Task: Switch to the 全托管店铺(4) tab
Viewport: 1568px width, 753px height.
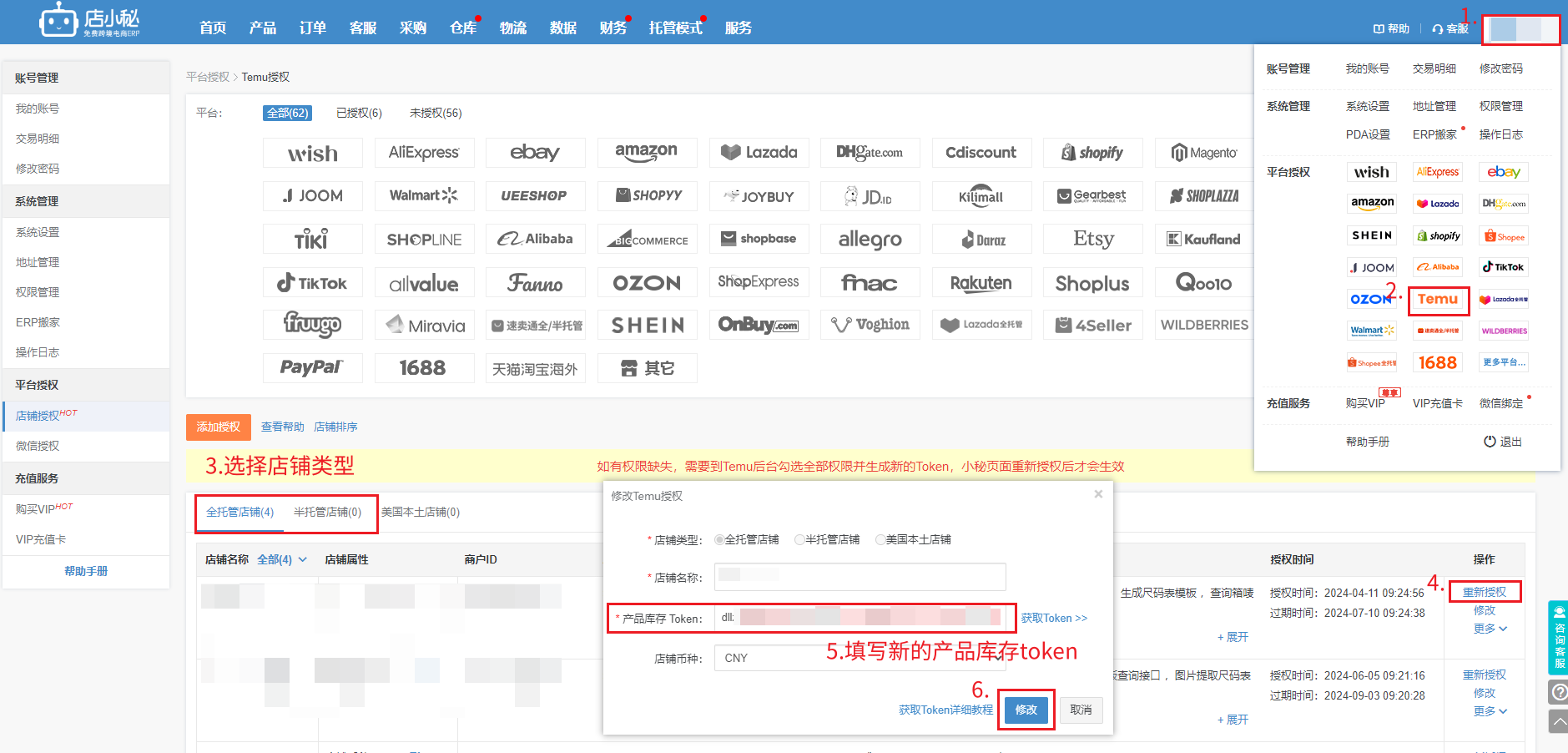Action: [239, 512]
